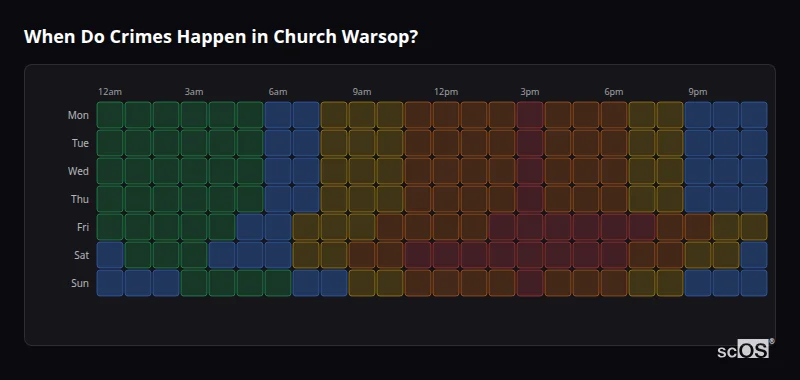Click the 'Thu' row label
The image size is (800, 380).
coord(80,199)
